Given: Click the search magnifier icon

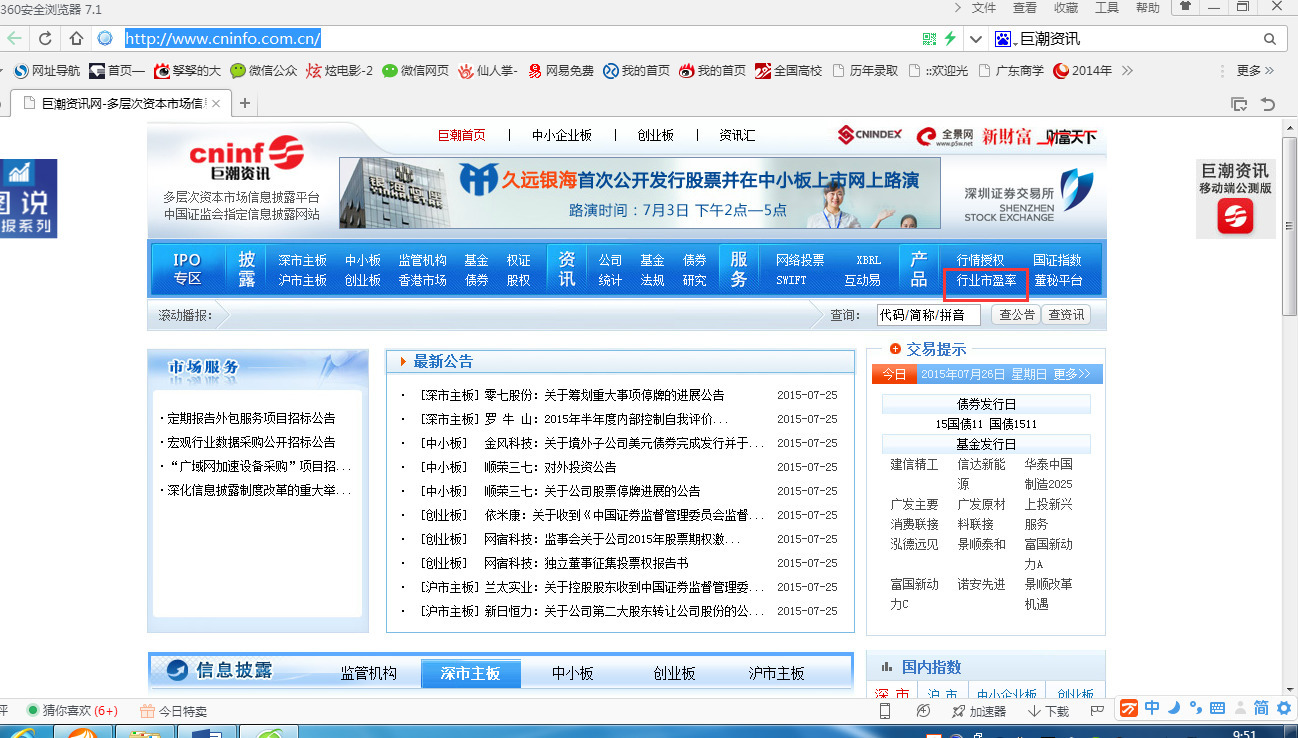Looking at the screenshot, I should pos(1270,39).
